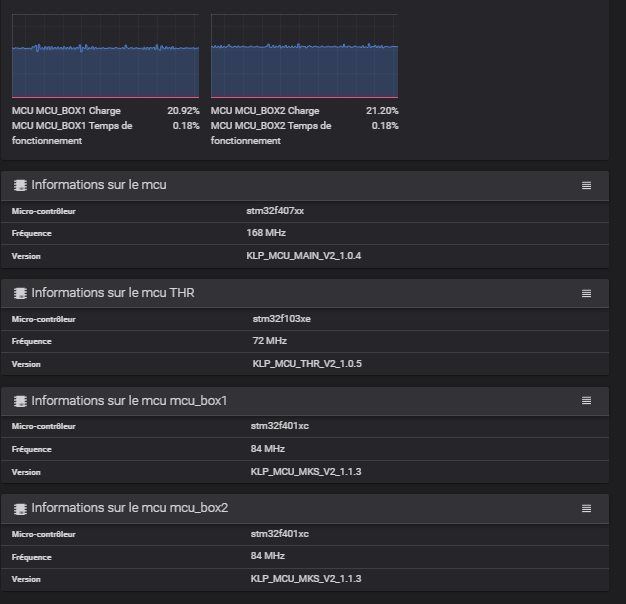The width and height of the screenshot is (626, 604).
Task: Click the chip icon beside "Informations sur le mcu"
Action: pos(20,185)
